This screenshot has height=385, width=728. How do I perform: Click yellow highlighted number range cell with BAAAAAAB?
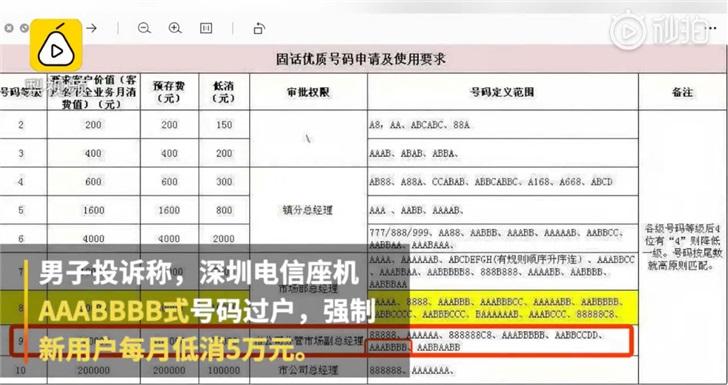pyautogui.click(x=503, y=307)
